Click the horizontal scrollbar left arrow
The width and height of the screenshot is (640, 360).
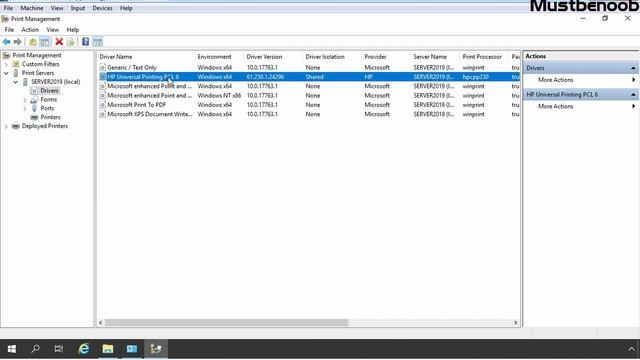(101, 322)
